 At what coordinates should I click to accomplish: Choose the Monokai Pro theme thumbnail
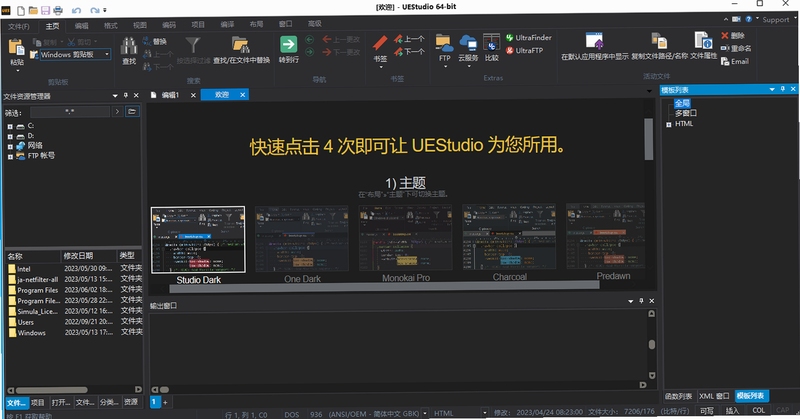pyautogui.click(x=405, y=238)
